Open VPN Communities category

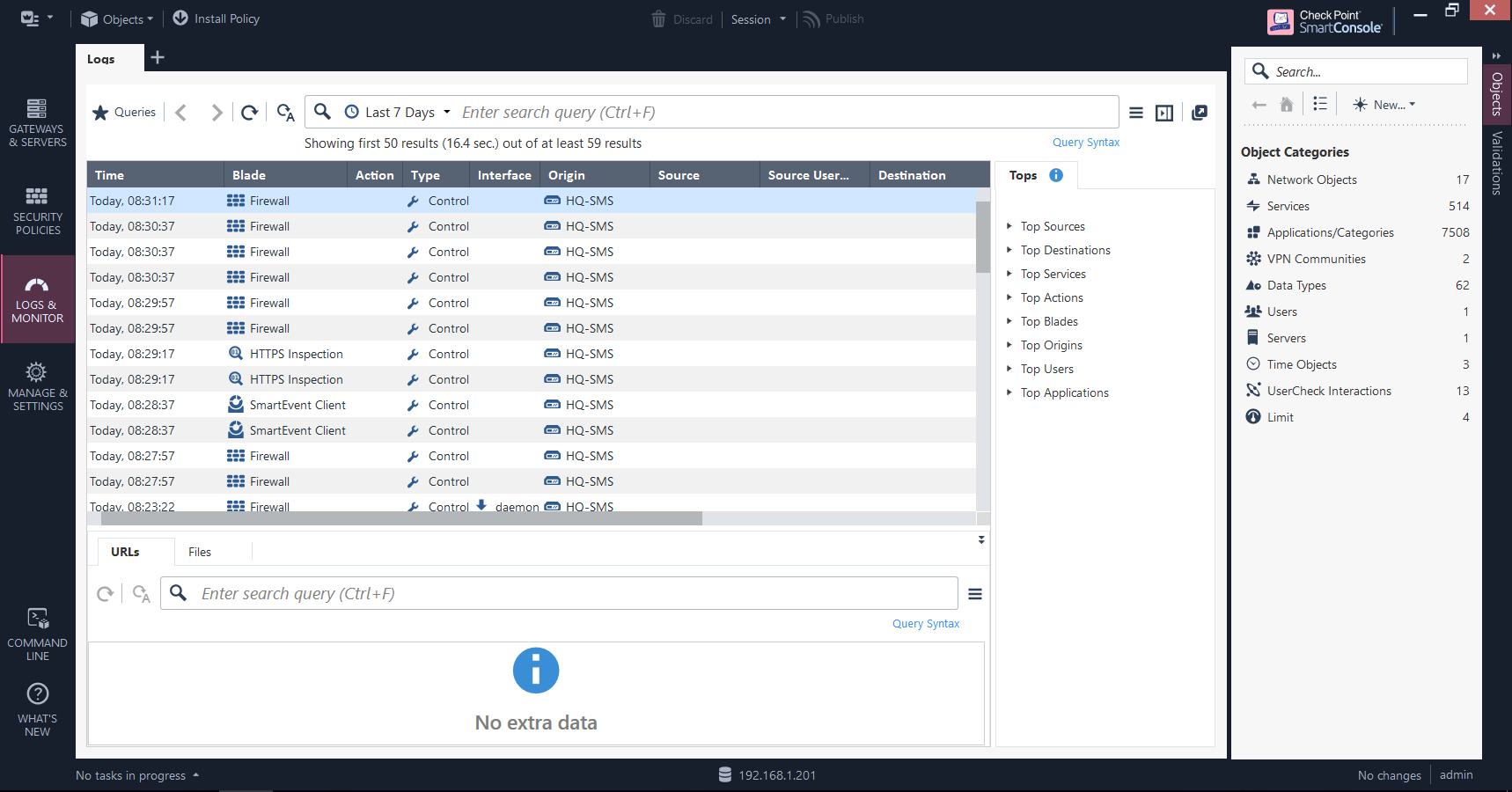[1357, 259]
